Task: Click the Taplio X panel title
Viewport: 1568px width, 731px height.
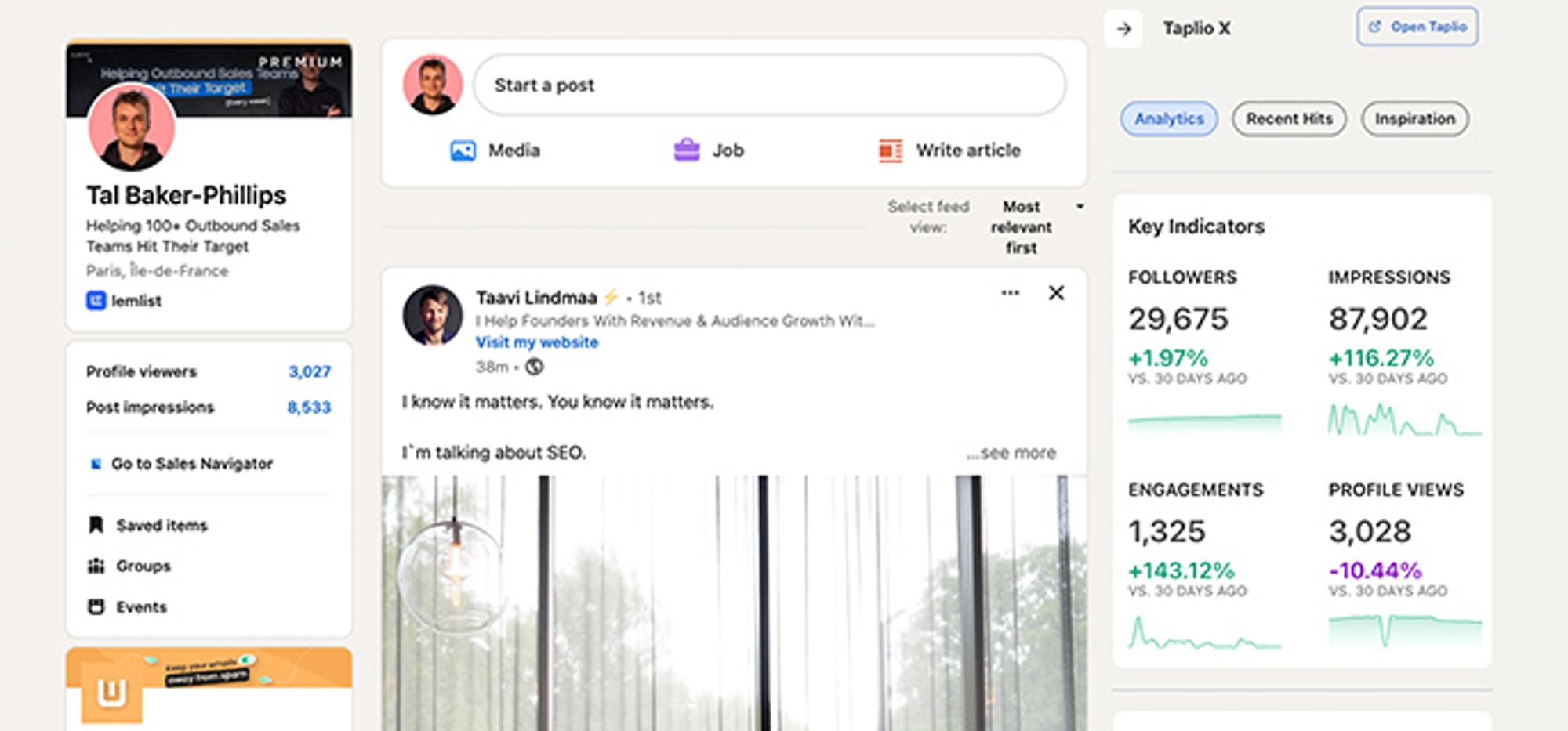Action: tap(1196, 28)
